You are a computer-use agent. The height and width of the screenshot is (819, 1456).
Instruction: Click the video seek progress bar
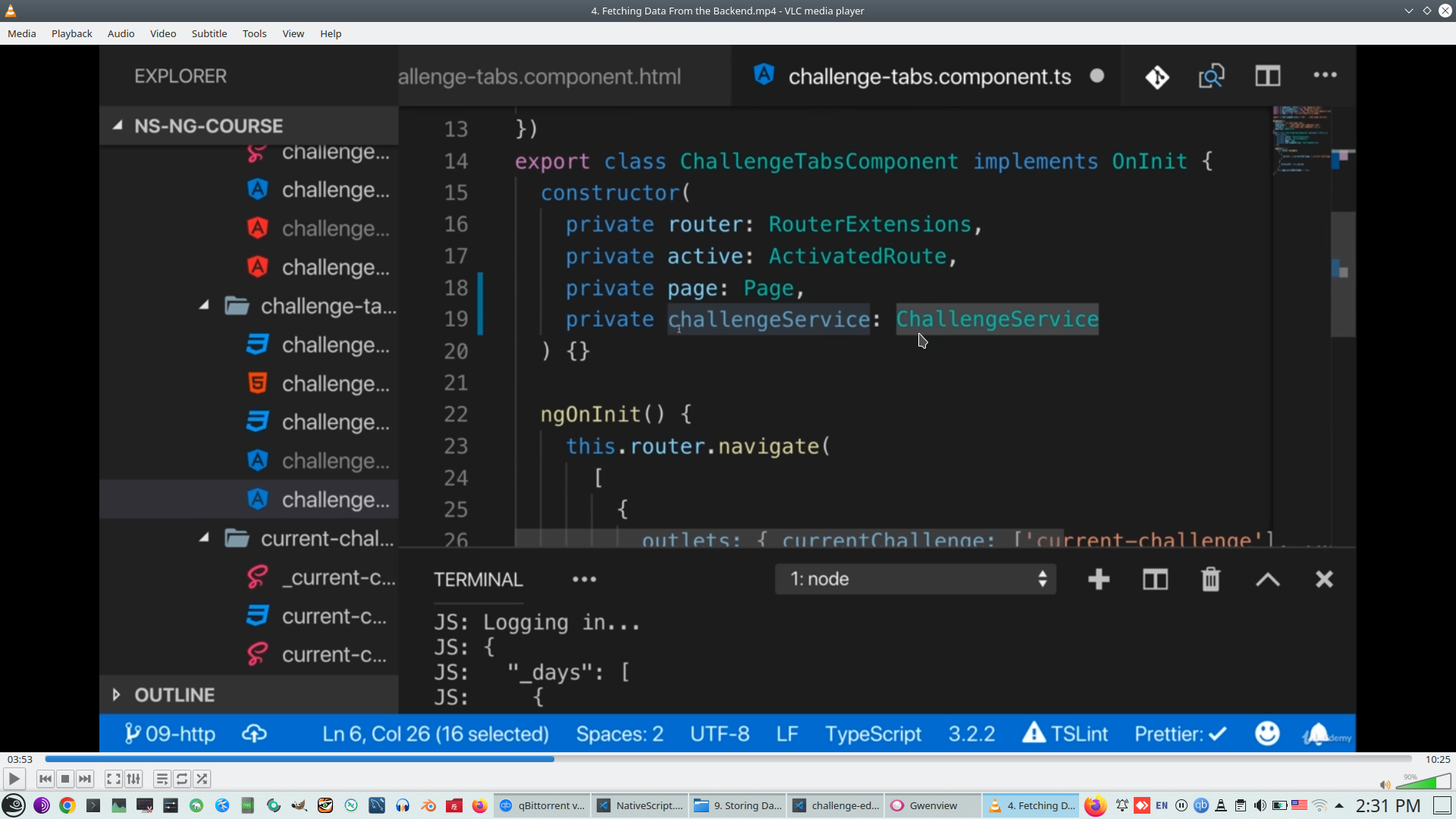[728, 759]
